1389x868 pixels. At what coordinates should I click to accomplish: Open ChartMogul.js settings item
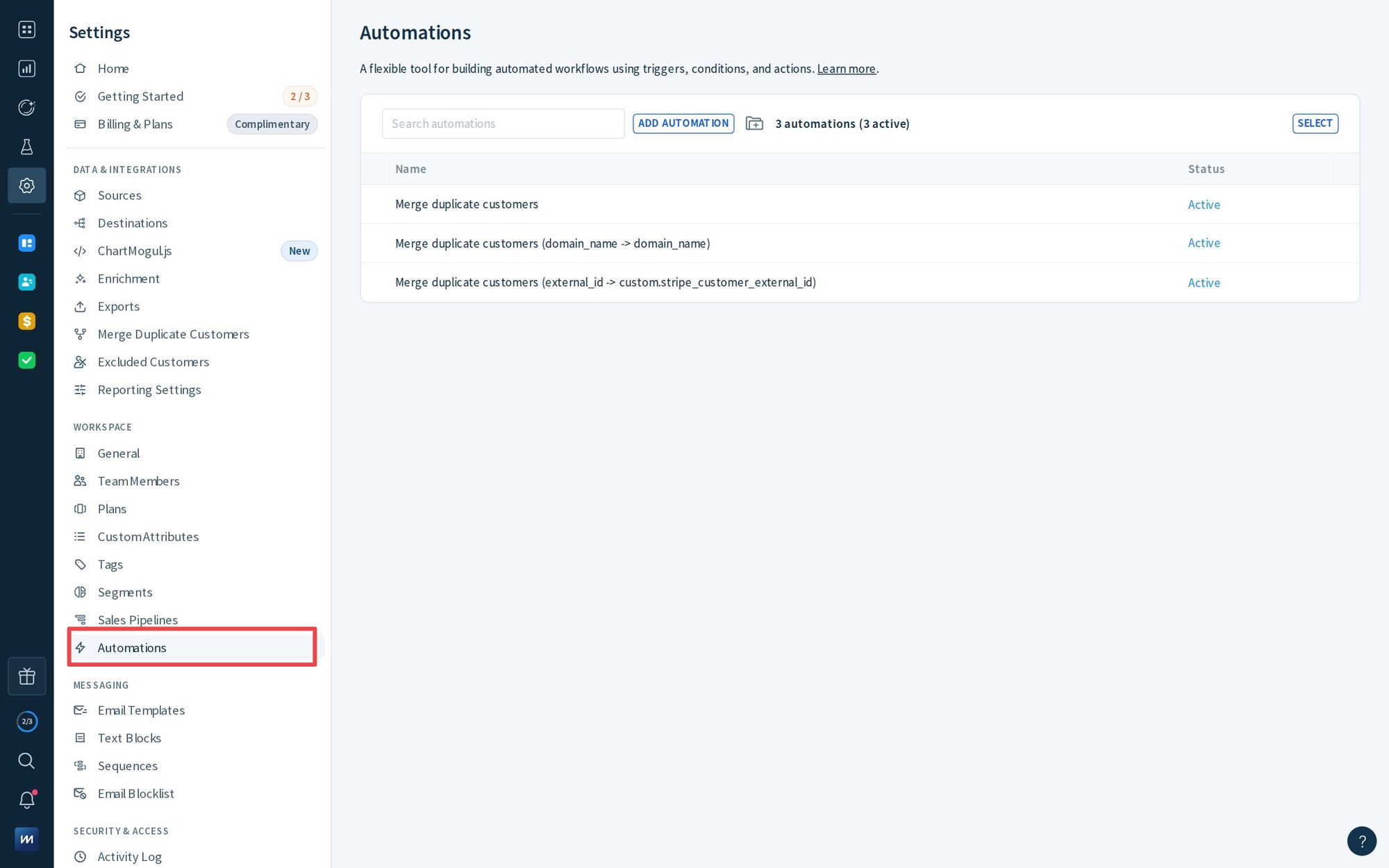pos(195,251)
